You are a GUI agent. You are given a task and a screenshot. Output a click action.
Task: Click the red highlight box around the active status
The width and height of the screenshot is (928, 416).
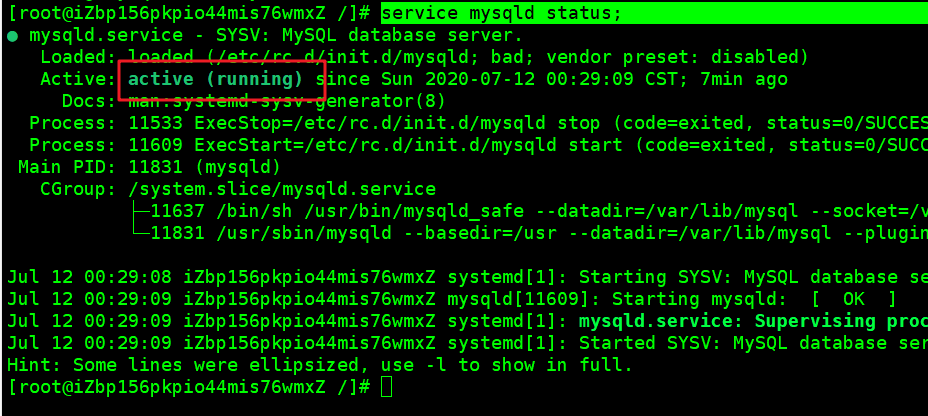tap(222, 80)
